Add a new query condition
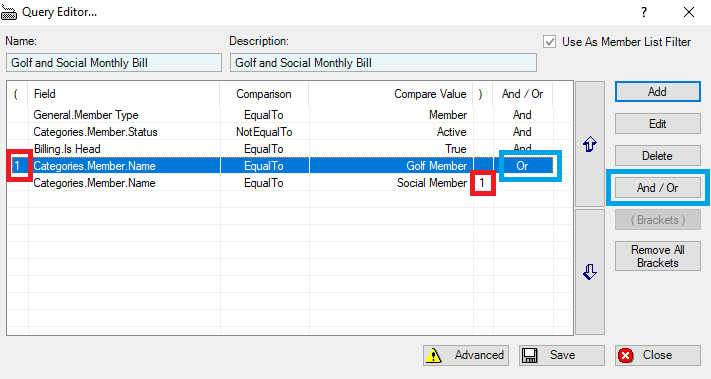This screenshot has width=711, height=379. 657,92
